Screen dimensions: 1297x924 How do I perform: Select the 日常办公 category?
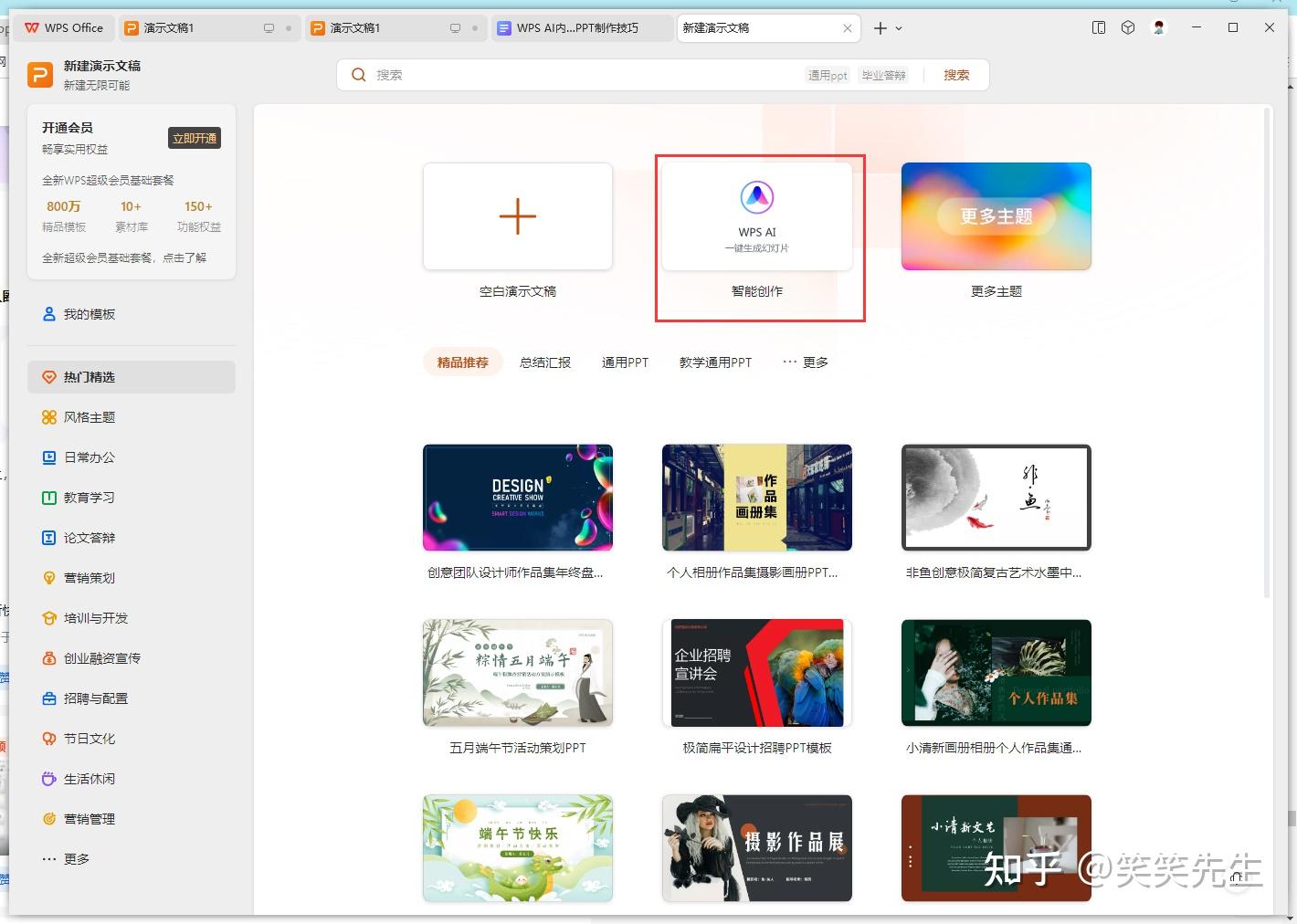click(89, 457)
